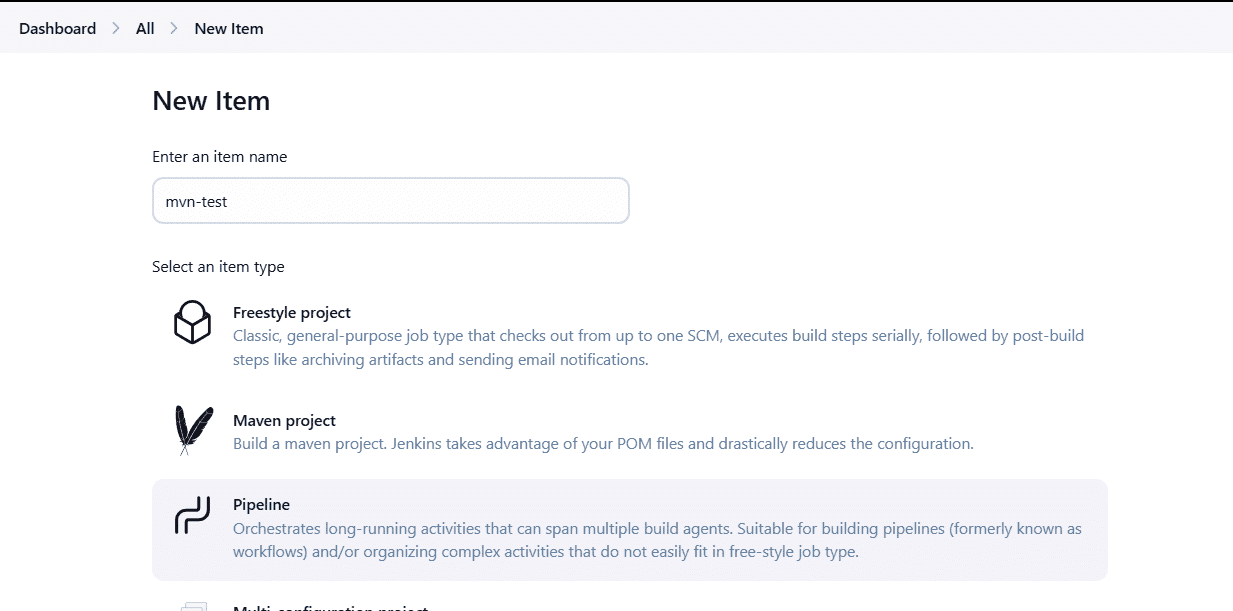Select the New Item breadcrumb
This screenshot has width=1233, height=611.
(229, 29)
